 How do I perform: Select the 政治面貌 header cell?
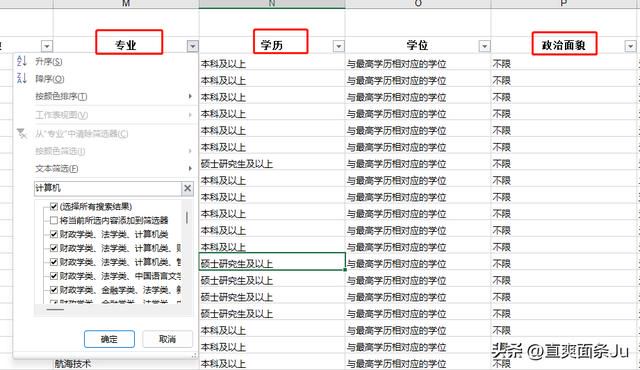click(563, 45)
